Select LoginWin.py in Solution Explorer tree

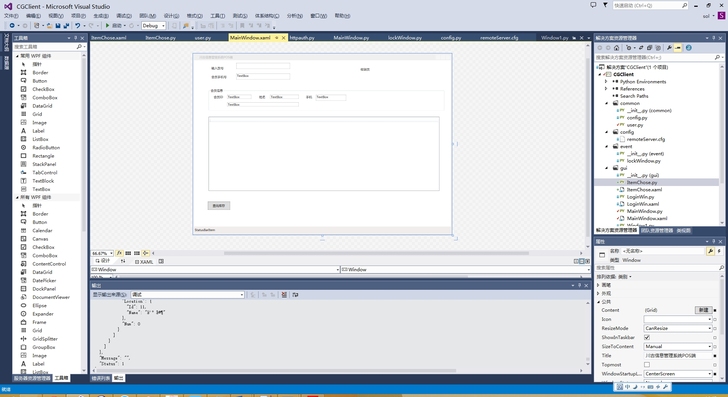click(x=640, y=197)
